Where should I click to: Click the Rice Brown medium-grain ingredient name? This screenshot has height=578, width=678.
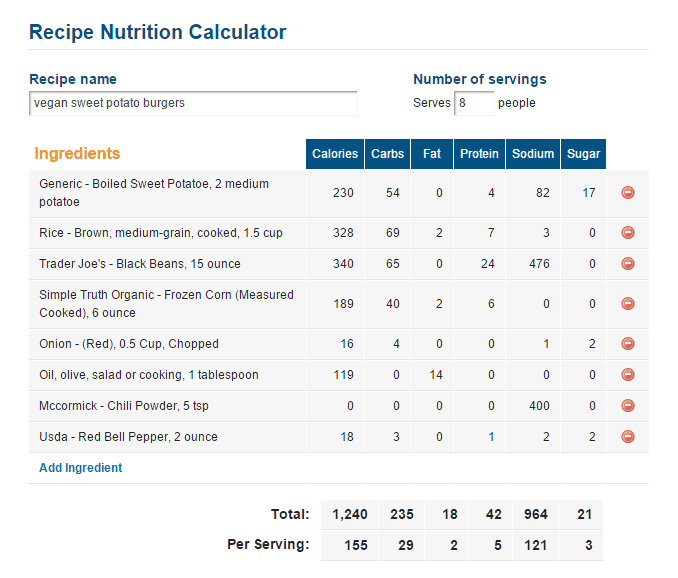coord(161,233)
